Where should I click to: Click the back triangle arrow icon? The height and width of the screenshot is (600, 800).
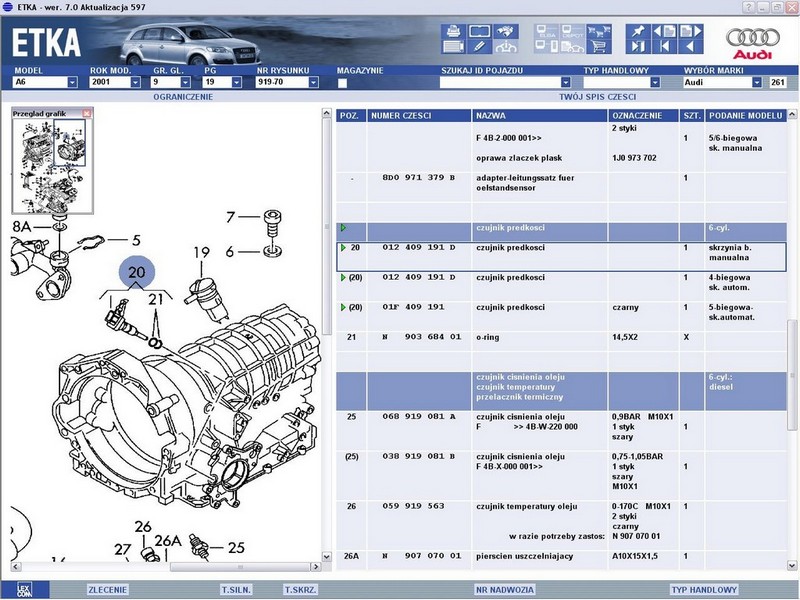[x=691, y=47]
